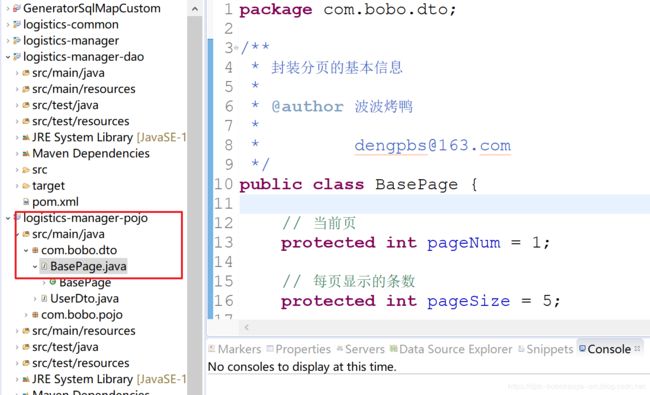The width and height of the screenshot is (650, 395).
Task: Collapse the Javadoc comment fold marker
Action: point(236,48)
